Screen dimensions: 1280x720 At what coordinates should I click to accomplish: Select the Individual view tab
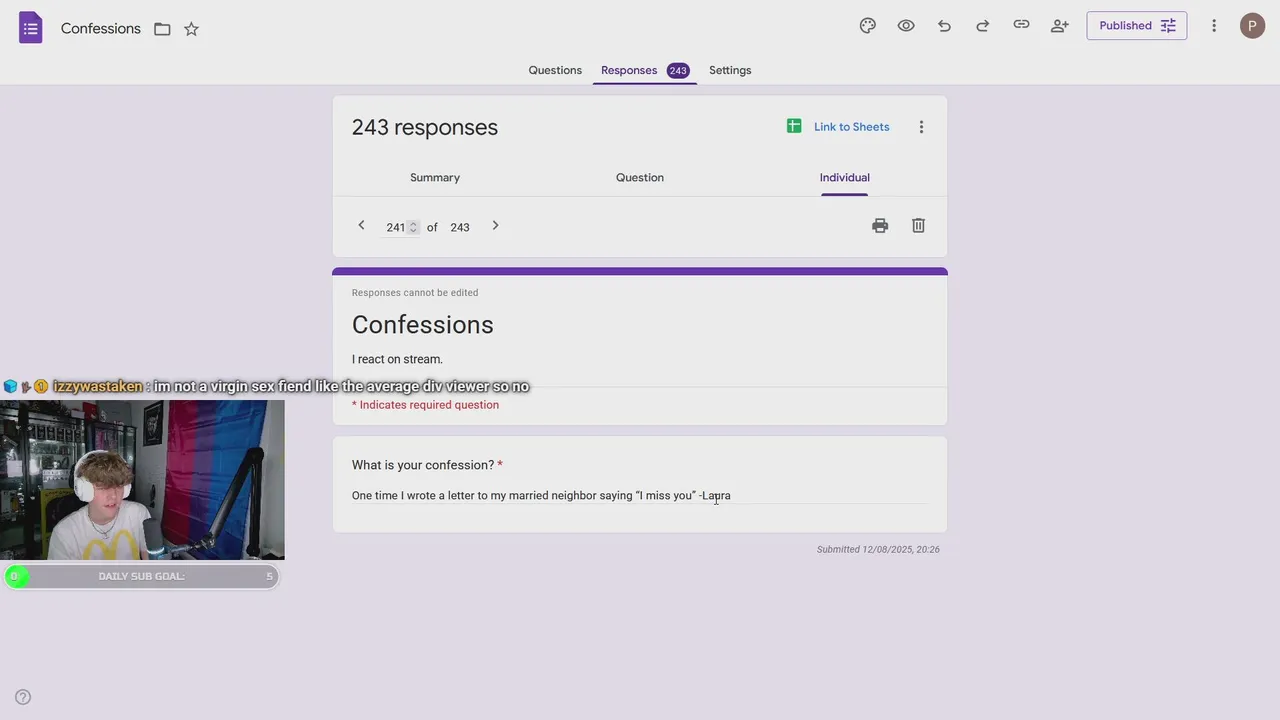[845, 177]
